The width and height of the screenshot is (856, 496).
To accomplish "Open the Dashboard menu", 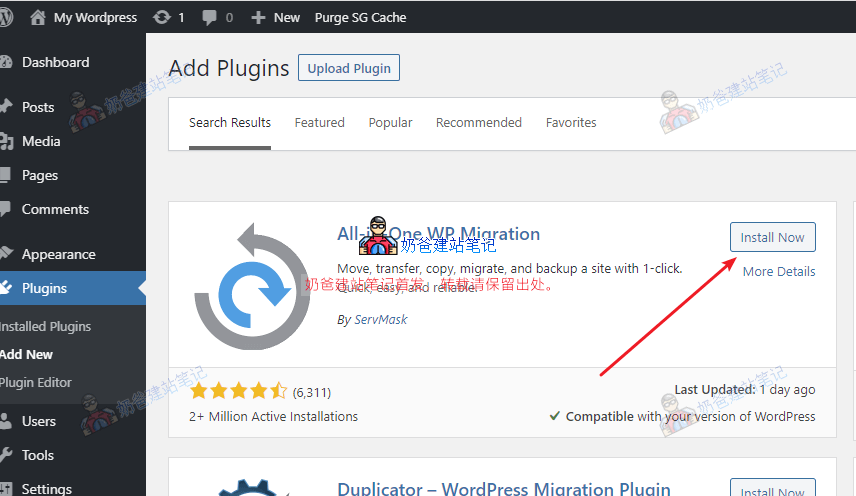I will tap(56, 62).
